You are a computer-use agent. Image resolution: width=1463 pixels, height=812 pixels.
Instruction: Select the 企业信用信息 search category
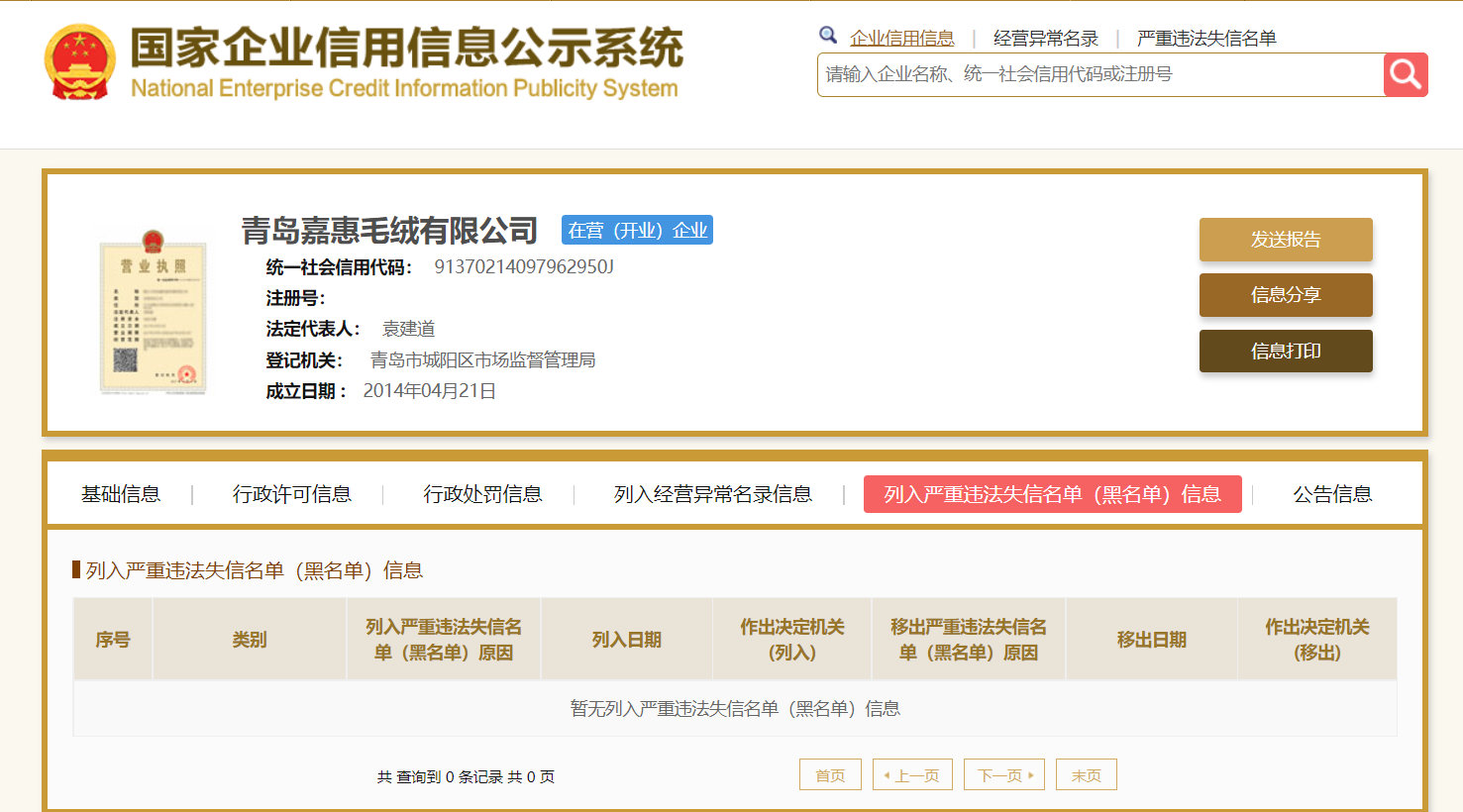click(901, 38)
